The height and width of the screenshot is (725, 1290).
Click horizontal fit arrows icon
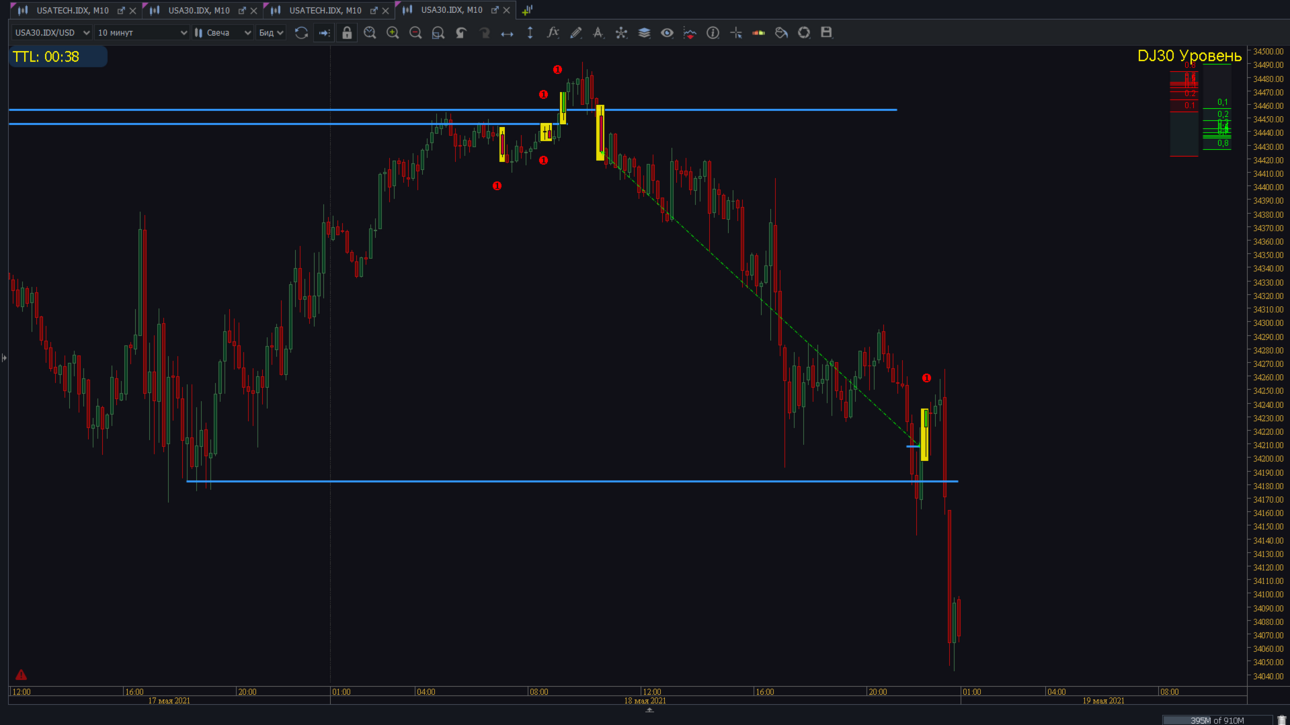[507, 33]
